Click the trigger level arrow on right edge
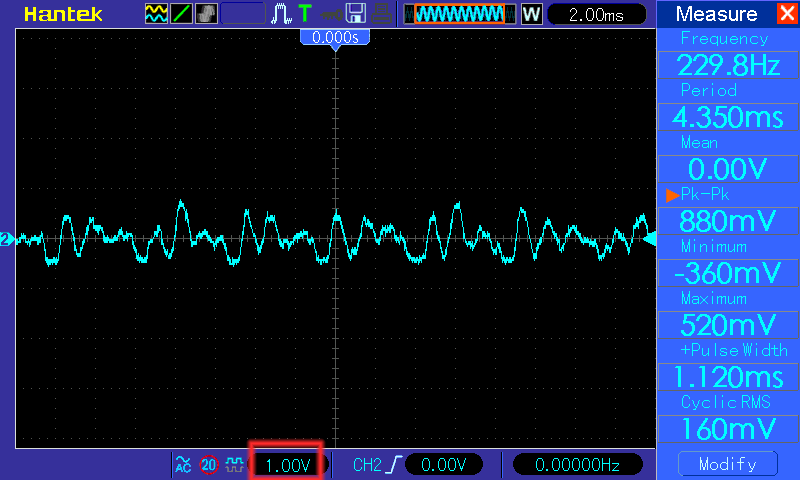The image size is (800, 480). [x=649, y=239]
